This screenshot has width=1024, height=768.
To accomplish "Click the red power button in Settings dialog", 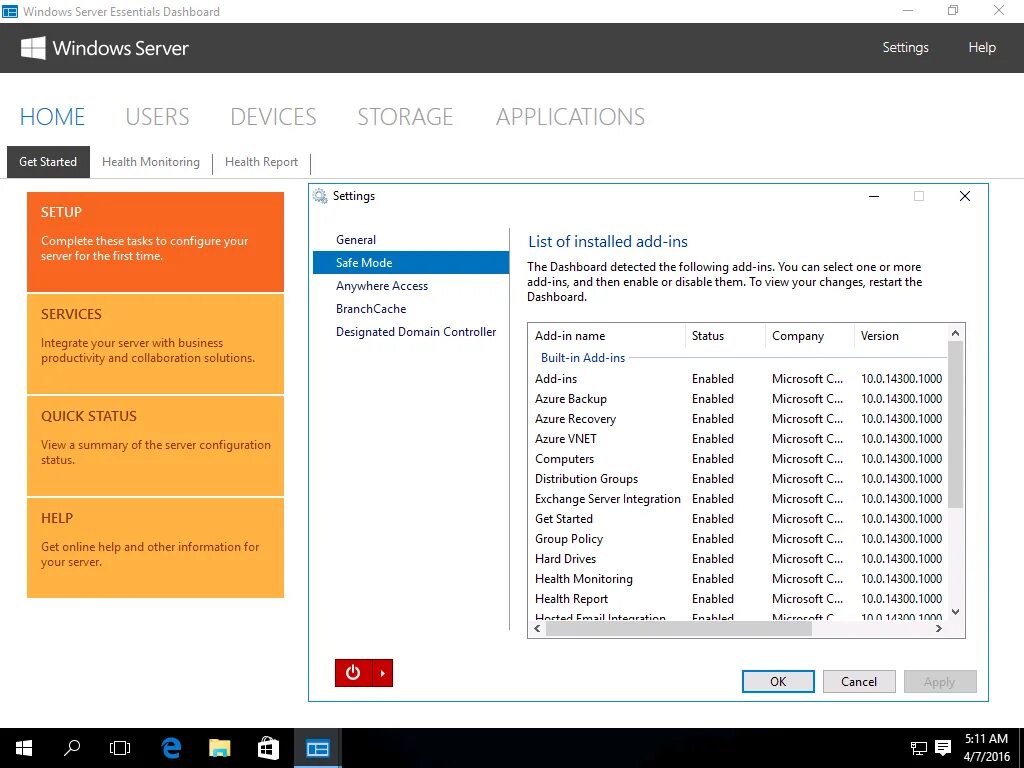I will pyautogui.click(x=353, y=673).
